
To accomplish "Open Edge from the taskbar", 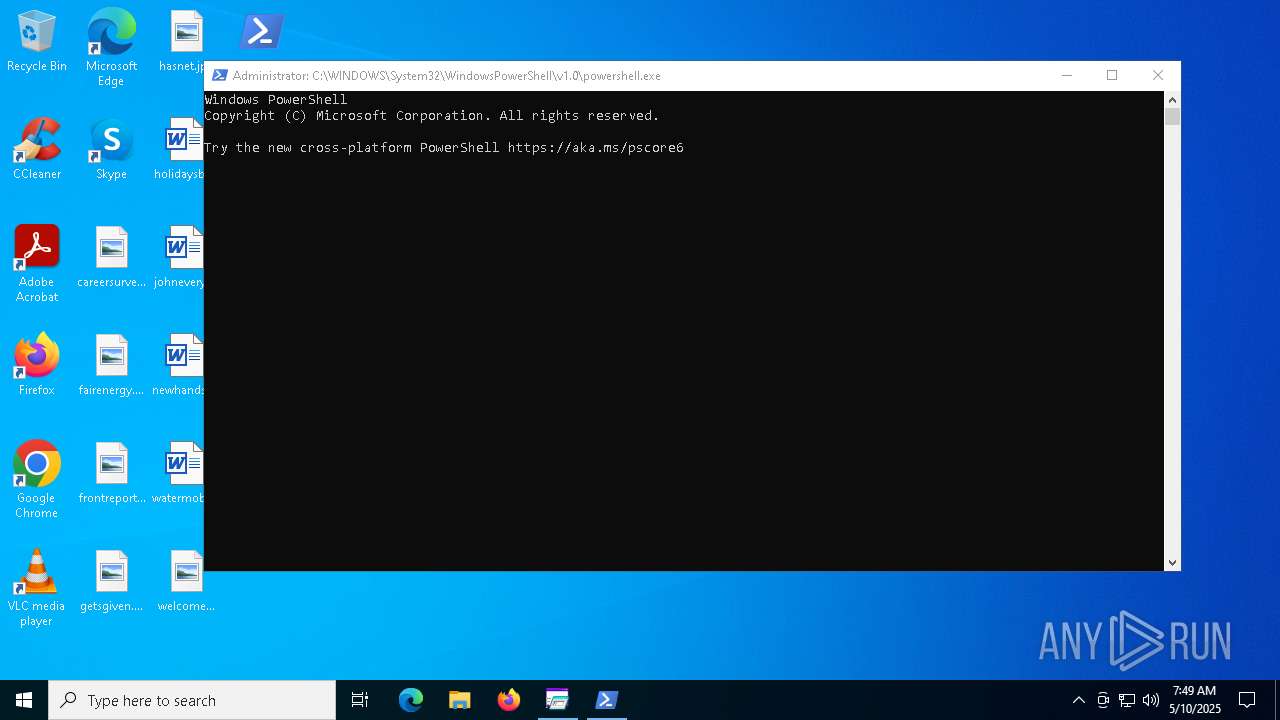I will pyautogui.click(x=411, y=700).
